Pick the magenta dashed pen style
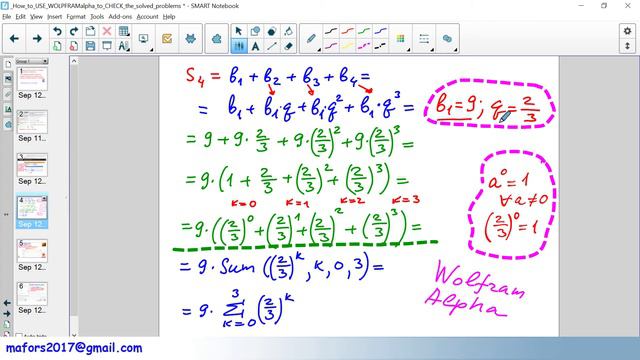 point(364,46)
